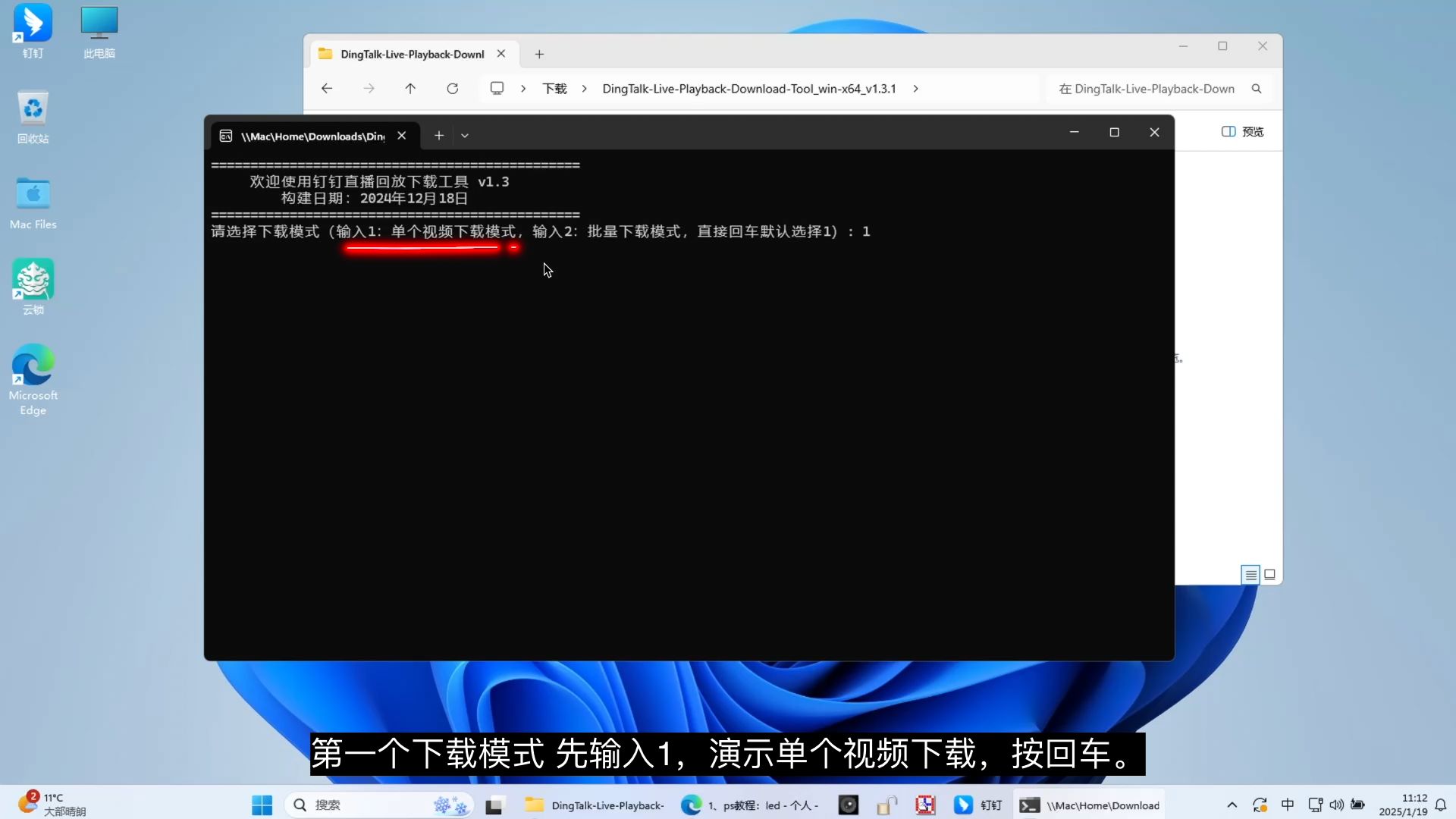Screen dimensions: 1456x819
Task: Expand chevron after the 下载 breadcrumb
Action: pyautogui.click(x=584, y=89)
